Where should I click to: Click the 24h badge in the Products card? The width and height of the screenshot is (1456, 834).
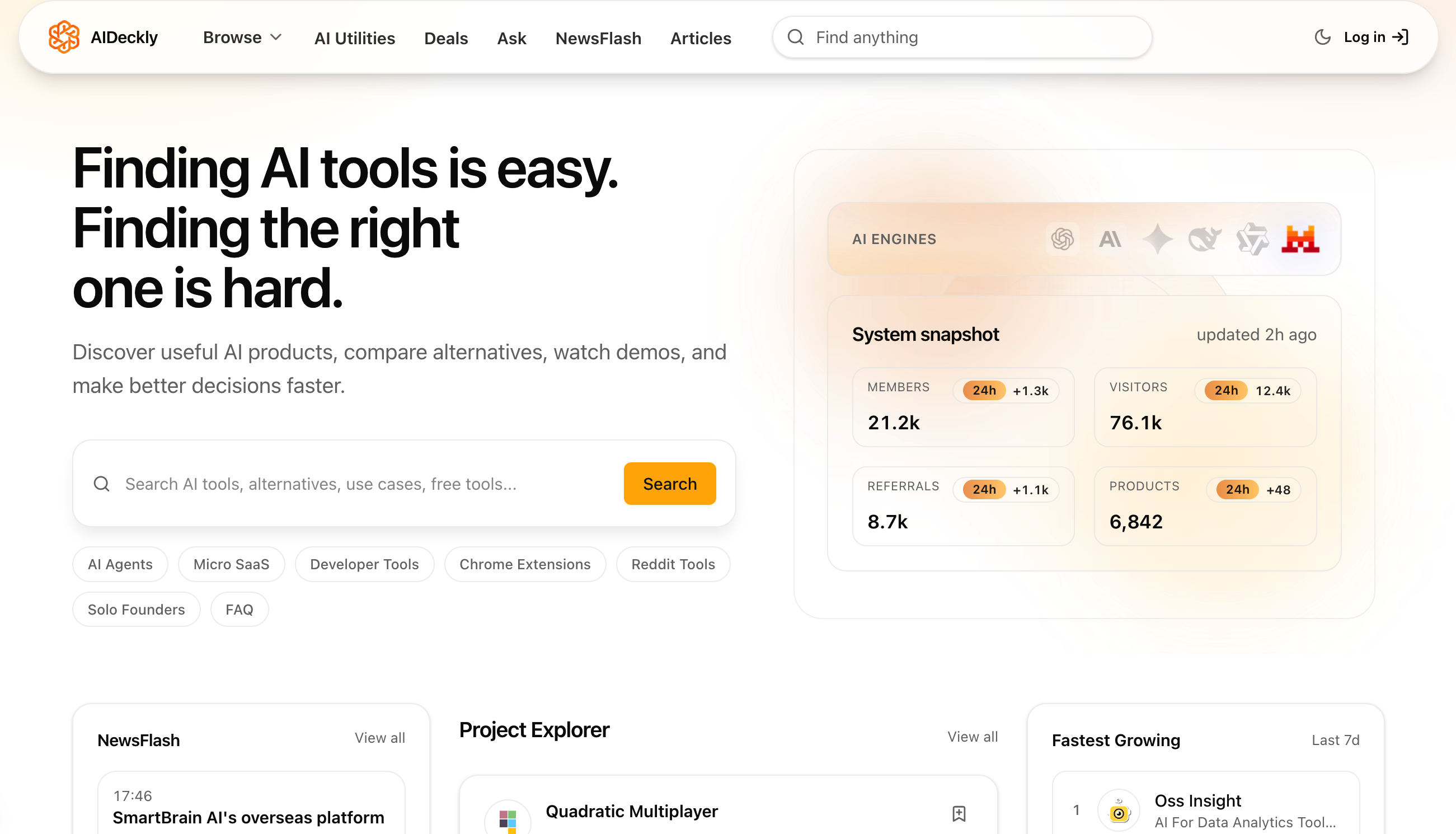[x=1237, y=490]
